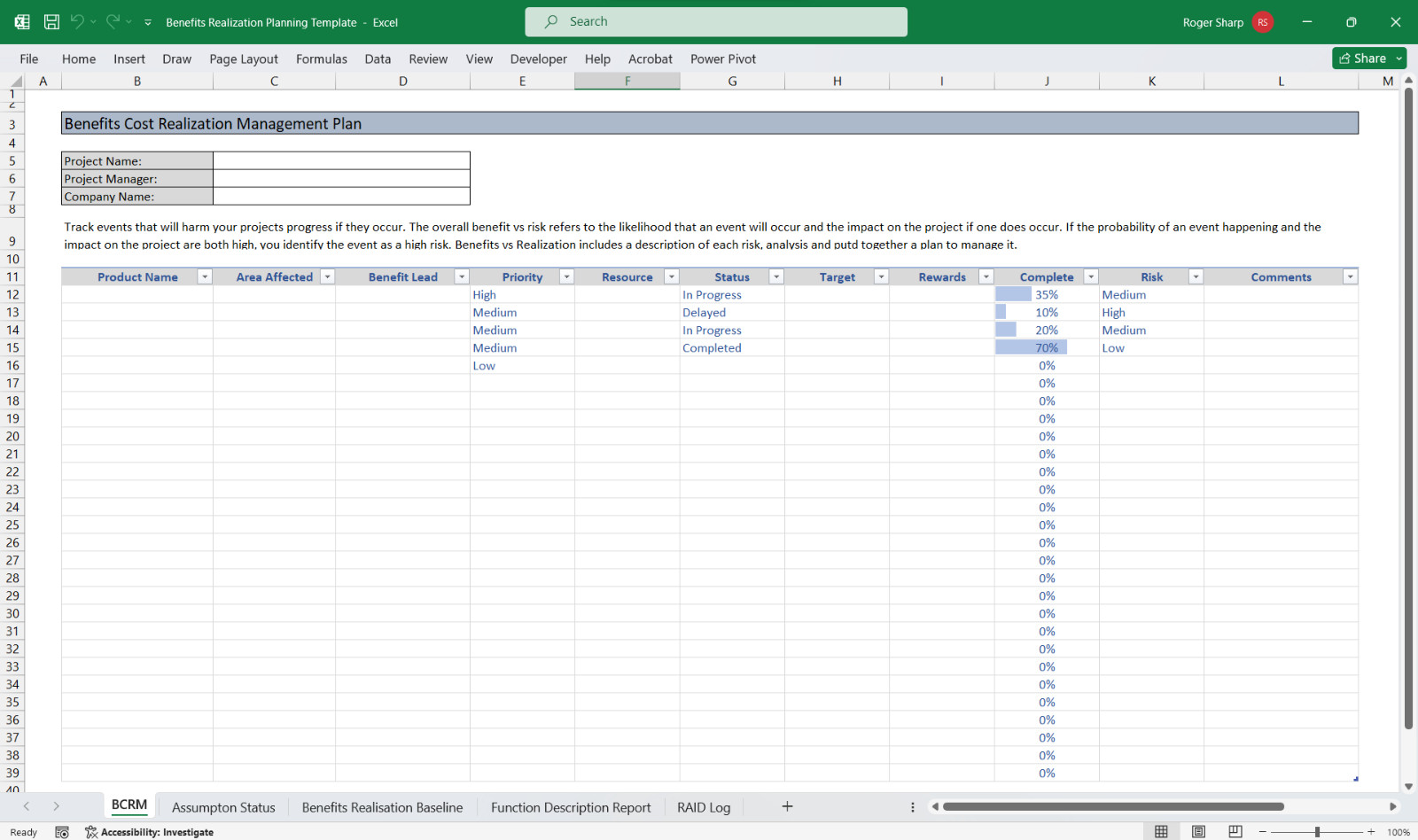
Task: Open the Data ribbon tab
Action: click(x=378, y=58)
